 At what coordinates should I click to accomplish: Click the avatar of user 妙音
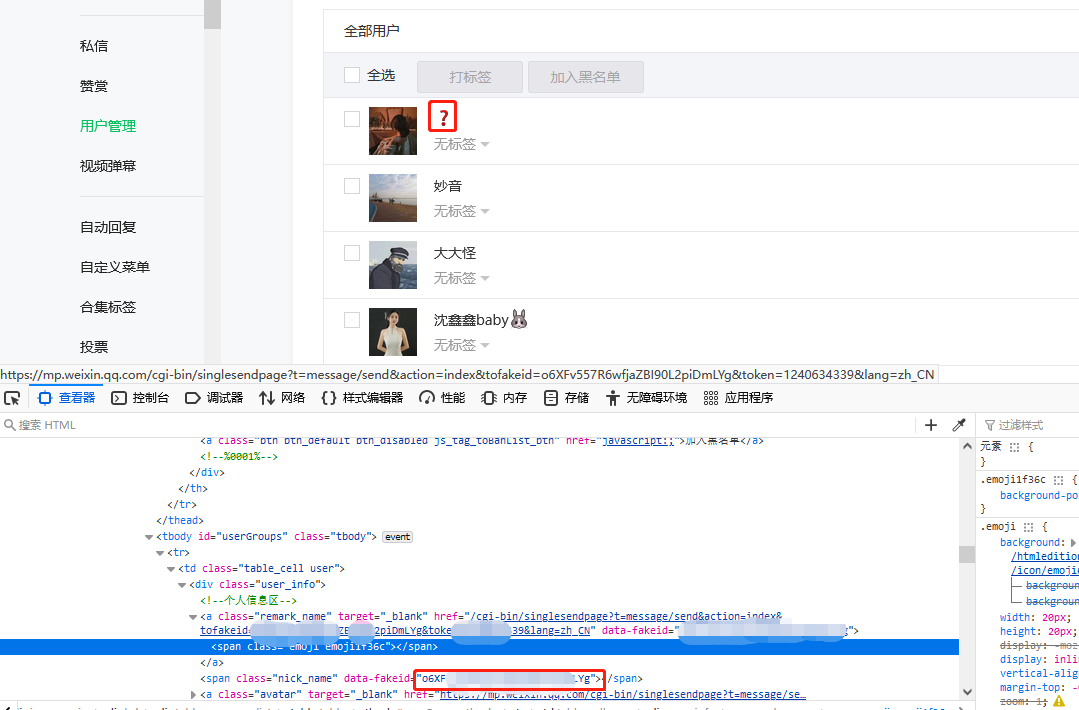pyautogui.click(x=393, y=198)
